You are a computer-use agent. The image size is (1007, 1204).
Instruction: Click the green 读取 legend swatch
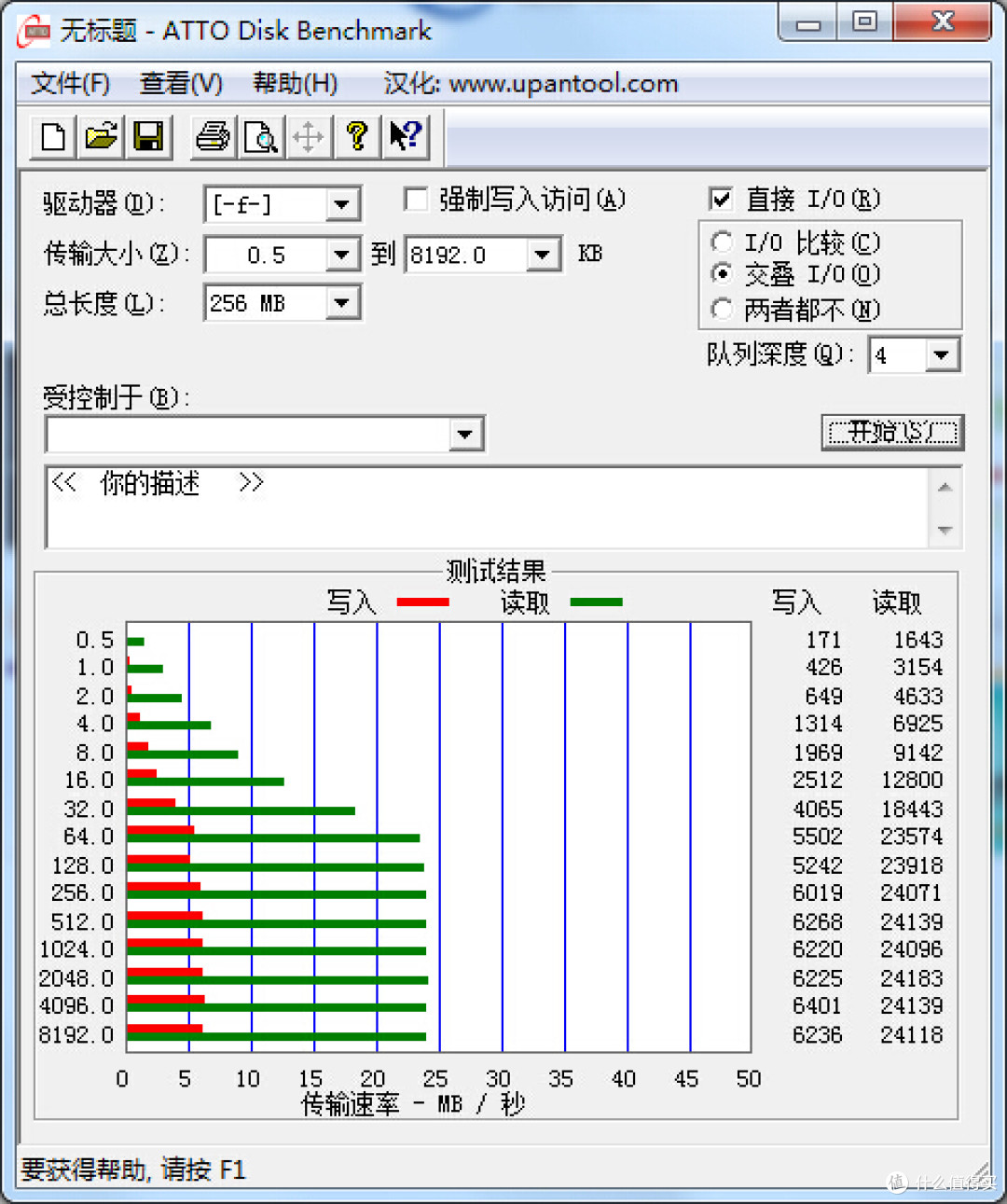[x=596, y=602]
